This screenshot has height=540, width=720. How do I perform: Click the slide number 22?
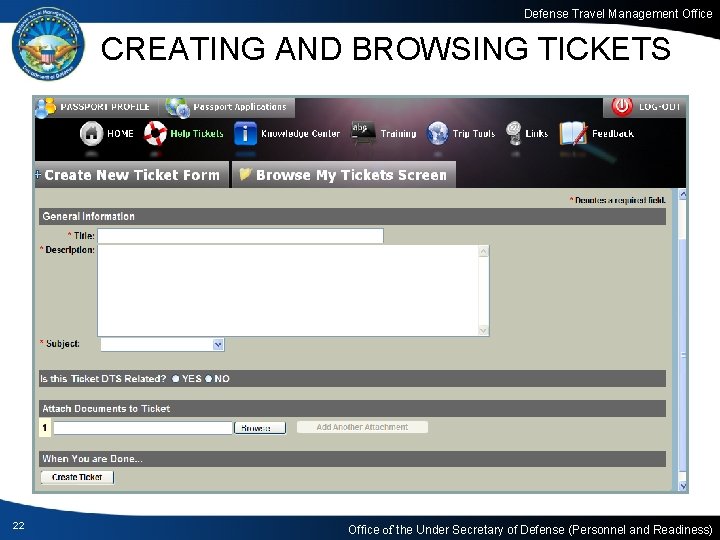(x=18, y=526)
